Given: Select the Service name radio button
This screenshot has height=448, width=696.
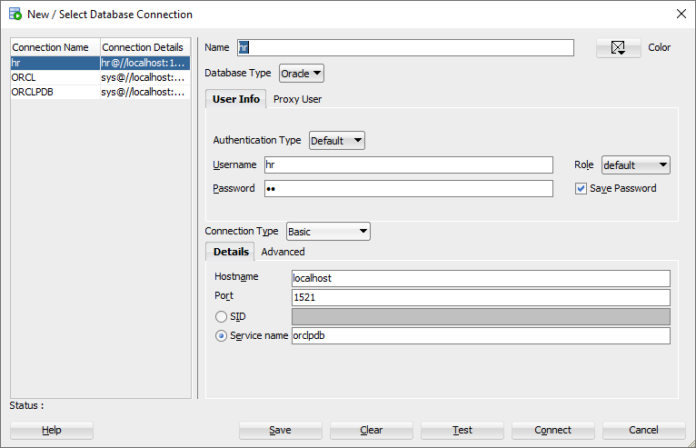Looking at the screenshot, I should 221,336.
